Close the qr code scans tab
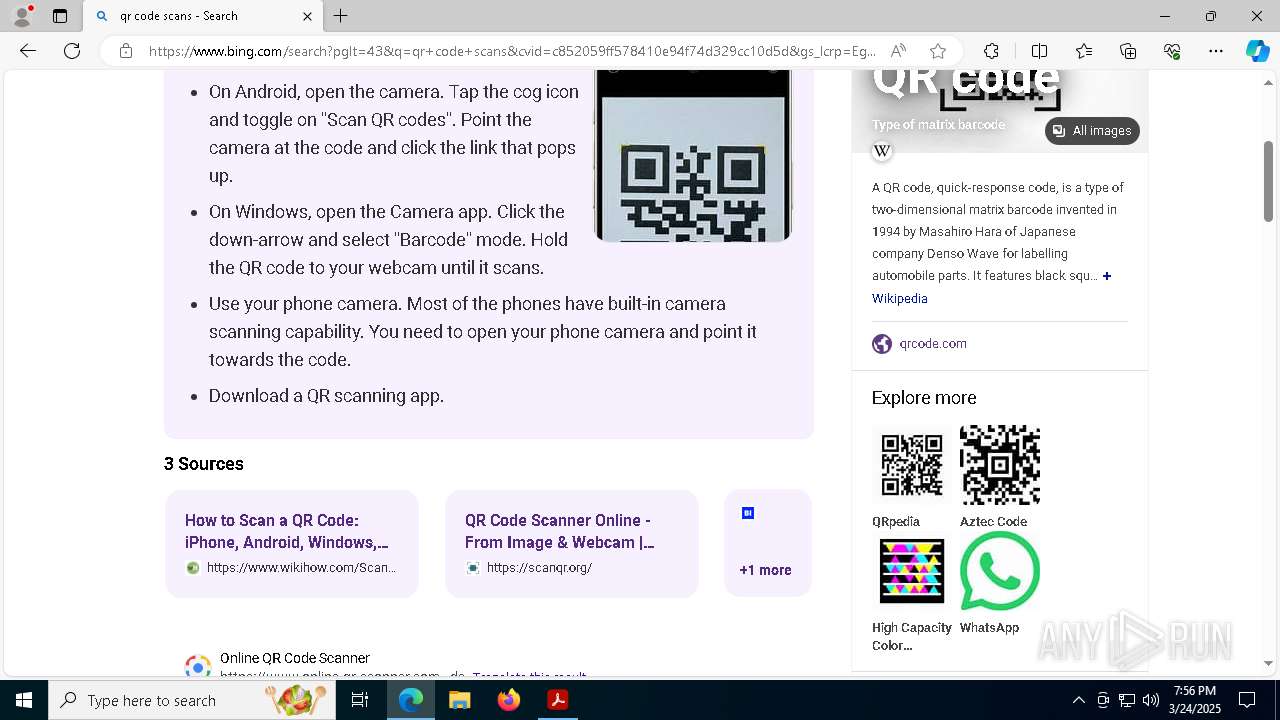Viewport: 1280px width, 720px height. click(x=307, y=16)
